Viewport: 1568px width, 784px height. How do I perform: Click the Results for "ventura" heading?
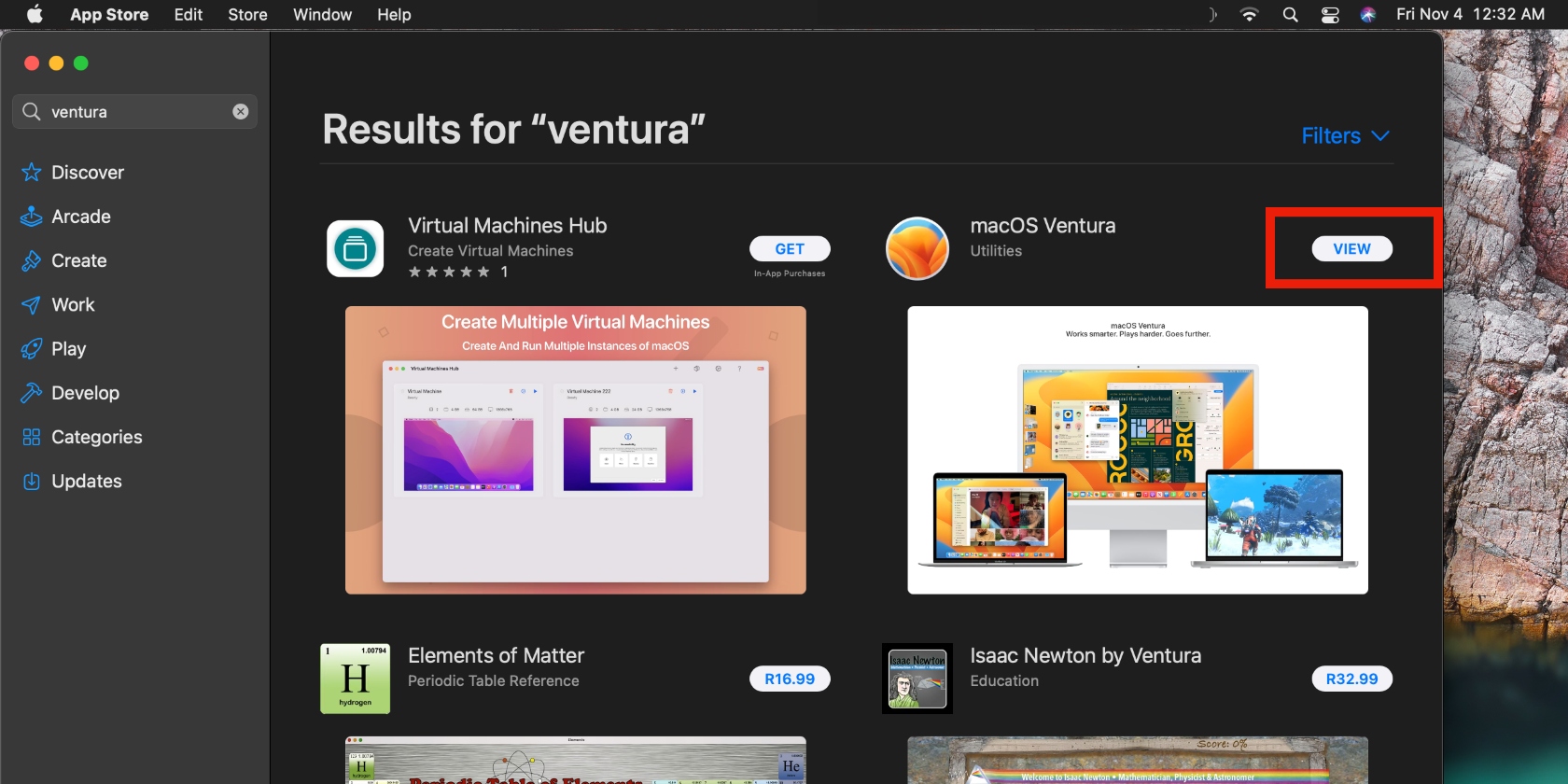tap(514, 129)
